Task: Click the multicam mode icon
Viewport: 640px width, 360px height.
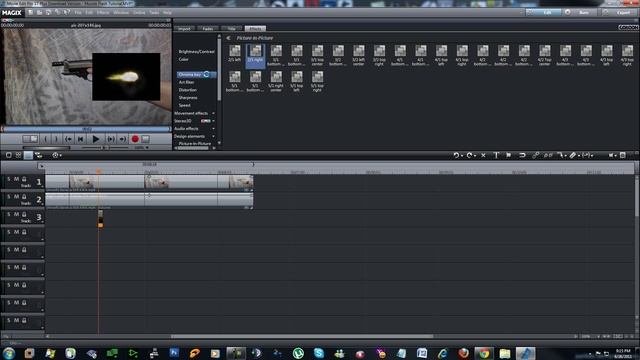Action: pyautogui.click(x=39, y=155)
